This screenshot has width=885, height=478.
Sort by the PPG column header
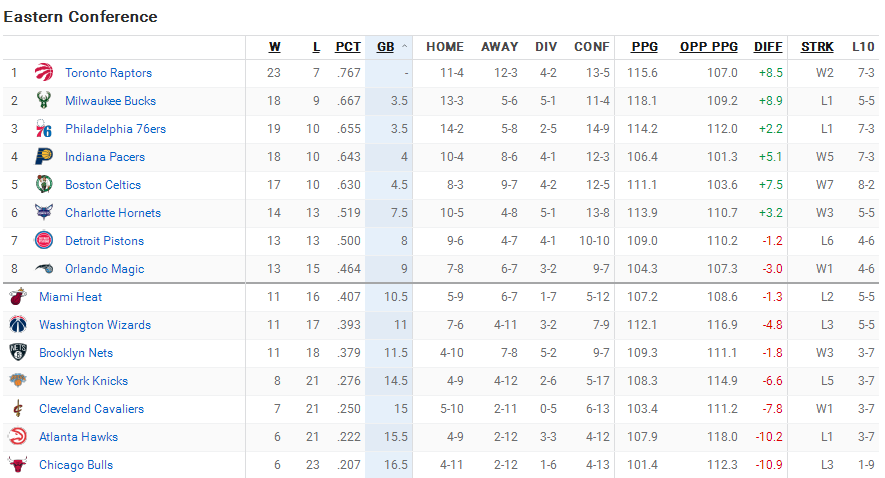645,46
